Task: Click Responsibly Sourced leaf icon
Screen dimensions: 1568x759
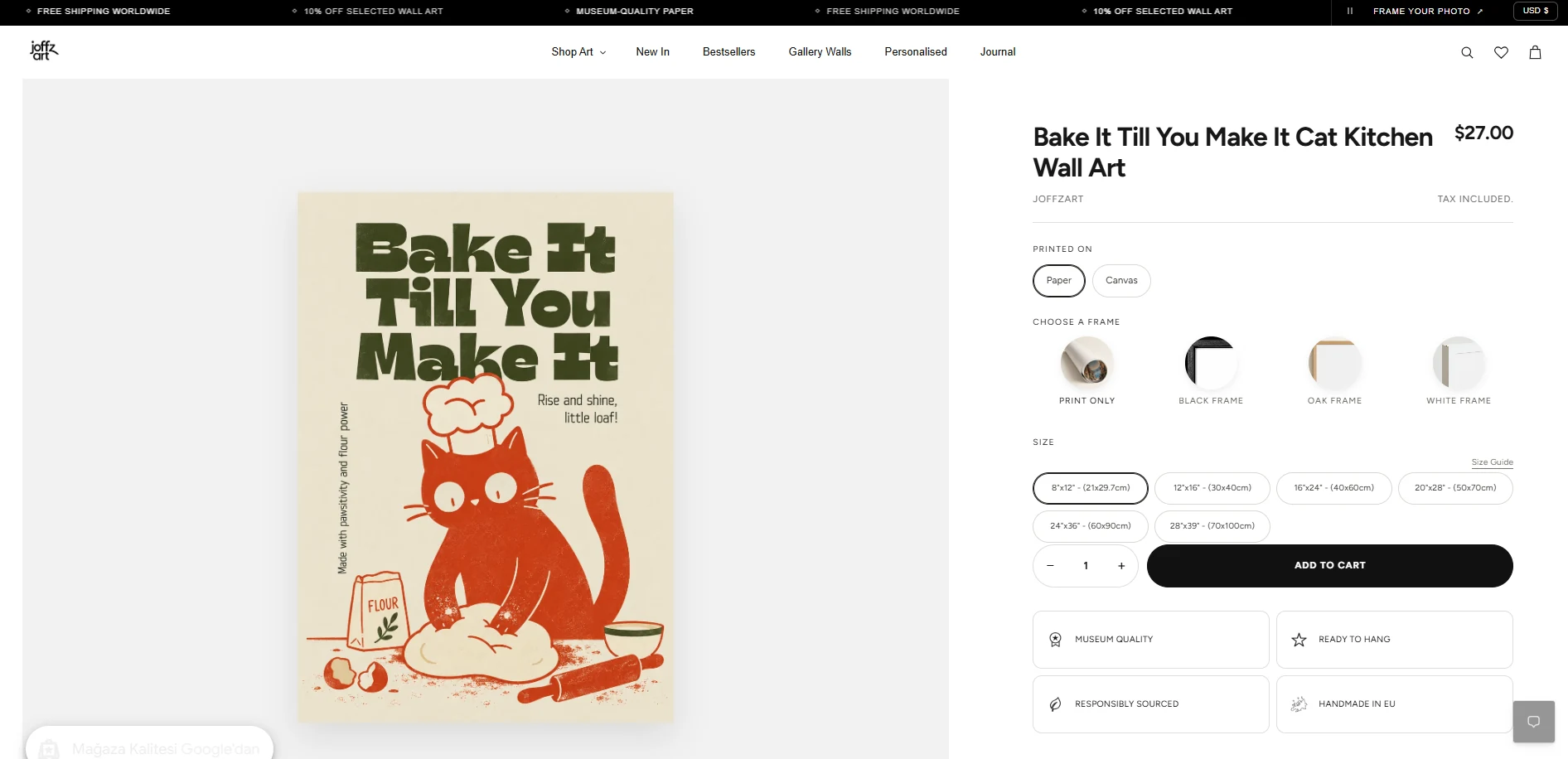Action: coord(1055,704)
